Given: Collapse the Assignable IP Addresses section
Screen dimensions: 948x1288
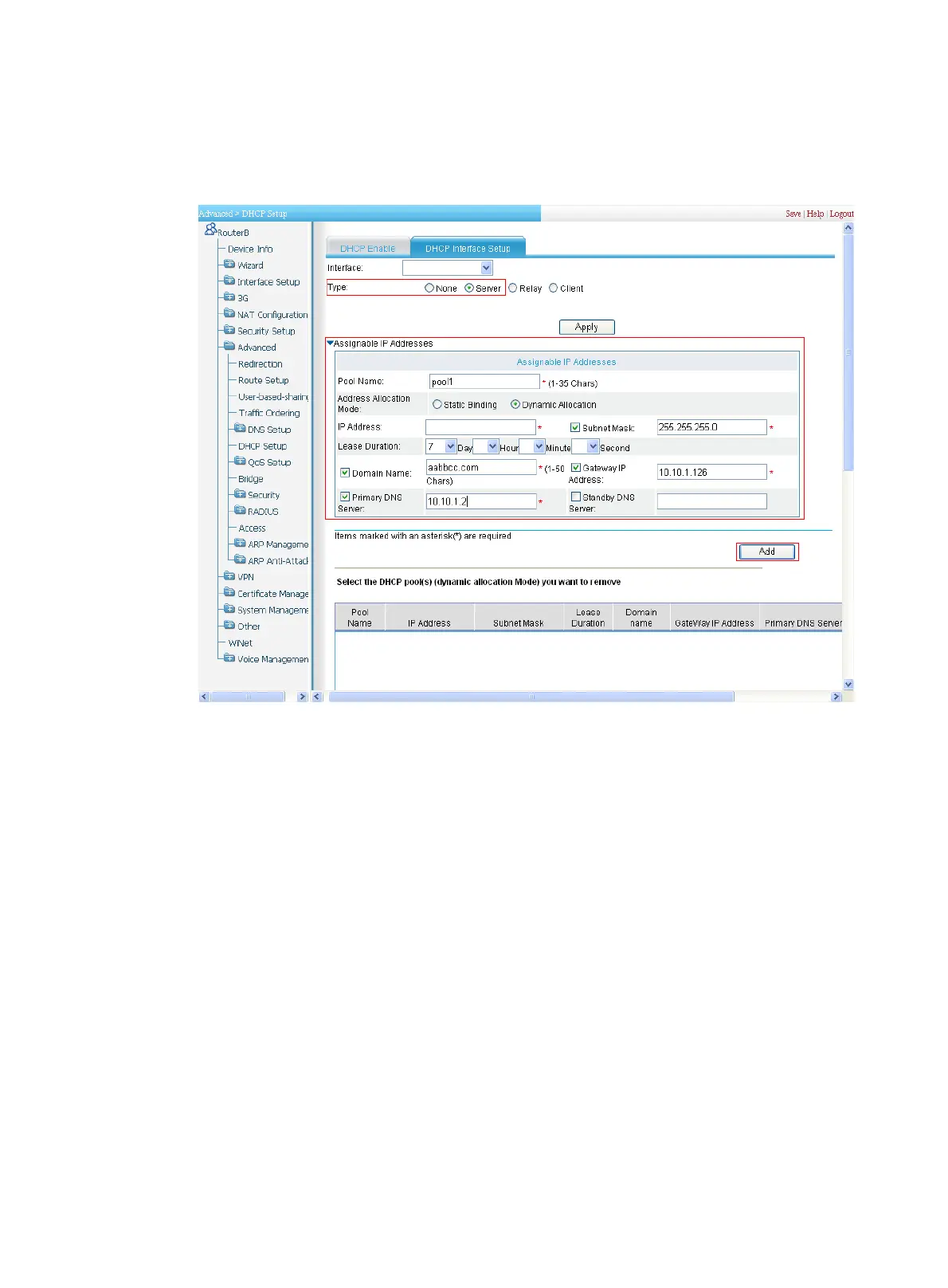Looking at the screenshot, I should pyautogui.click(x=331, y=344).
